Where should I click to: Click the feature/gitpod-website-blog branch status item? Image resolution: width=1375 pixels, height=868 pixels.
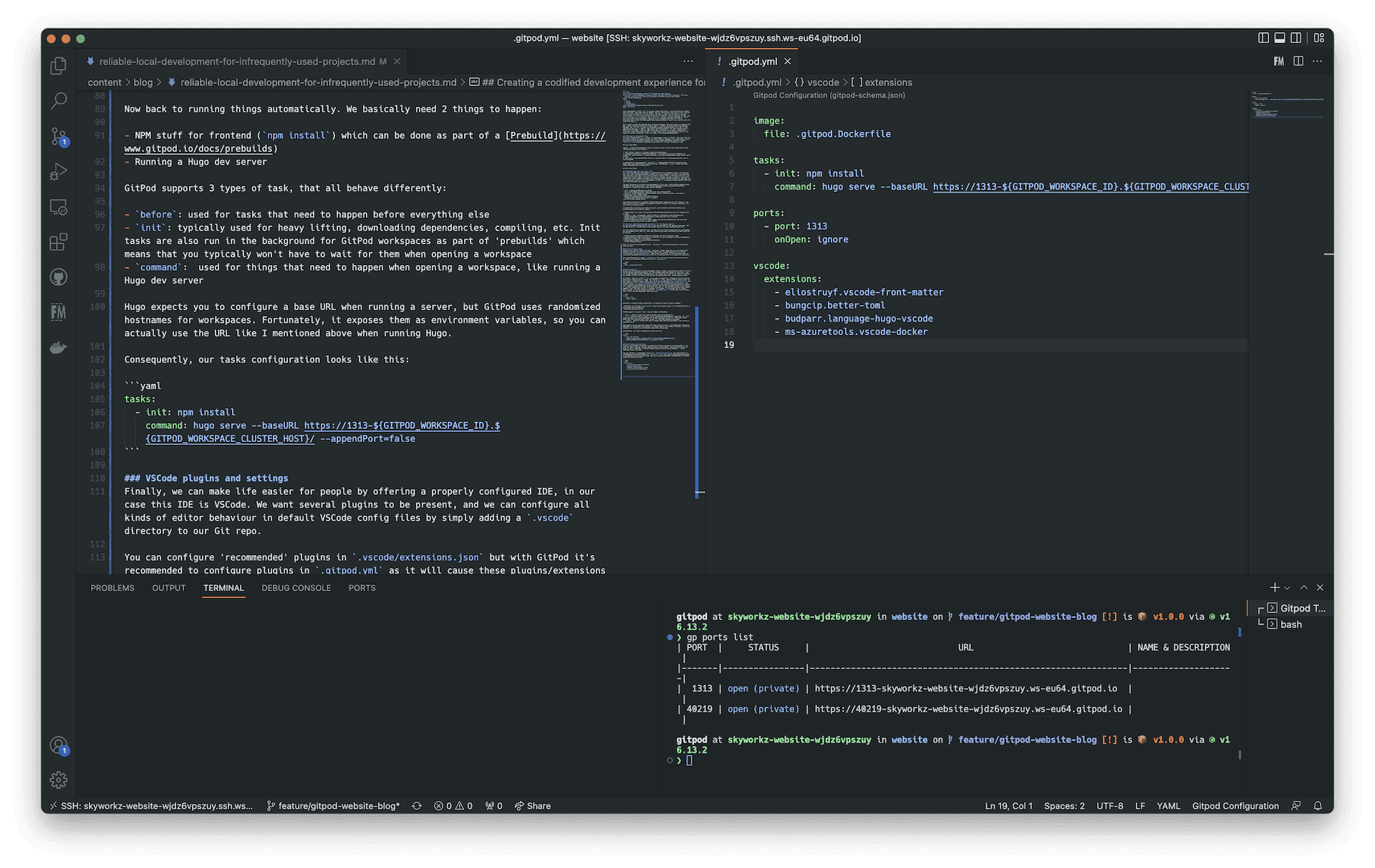(x=333, y=806)
